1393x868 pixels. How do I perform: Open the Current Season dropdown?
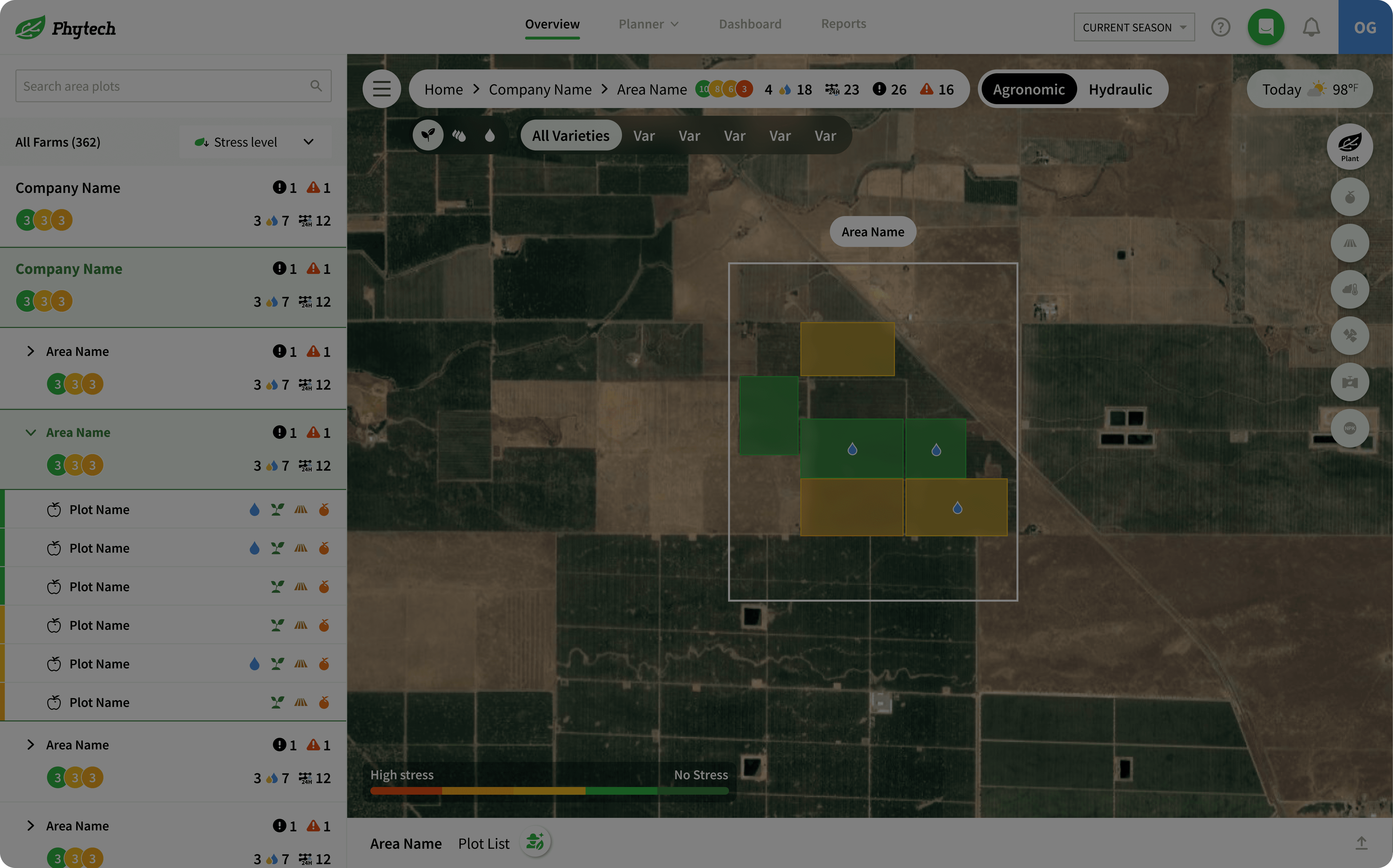pyautogui.click(x=1134, y=27)
